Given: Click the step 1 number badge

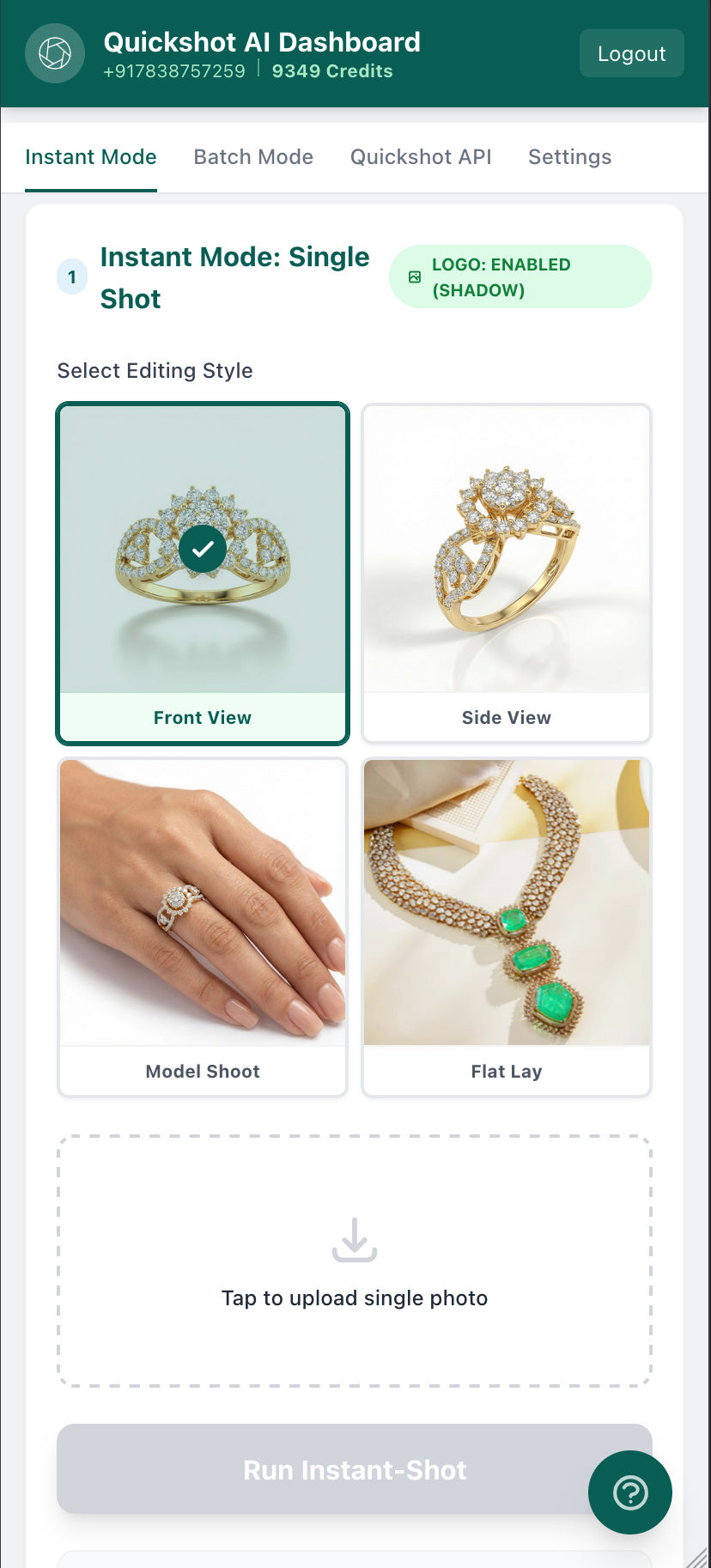Looking at the screenshot, I should click(x=72, y=277).
